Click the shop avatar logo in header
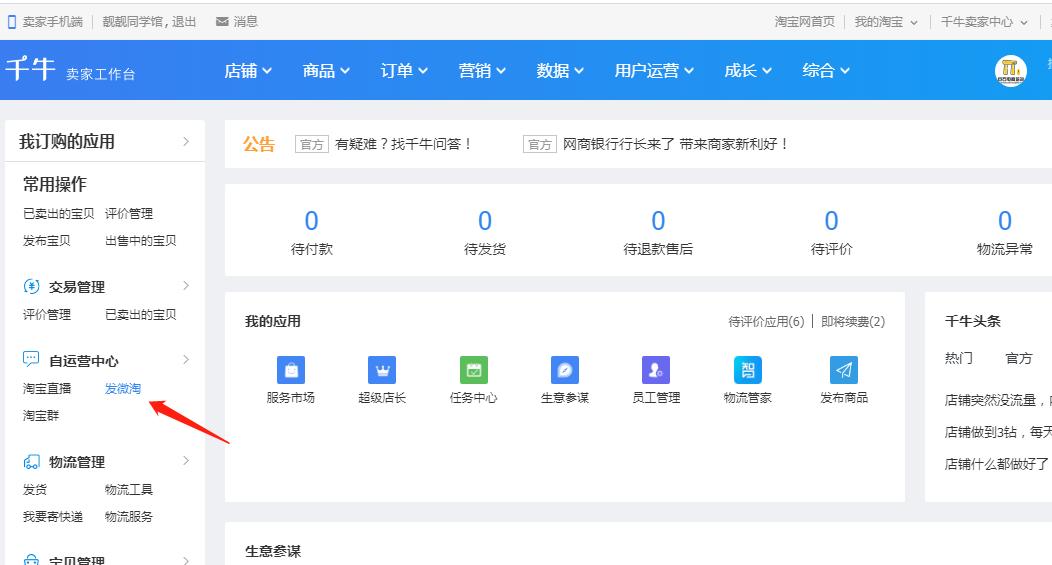 (1010, 70)
